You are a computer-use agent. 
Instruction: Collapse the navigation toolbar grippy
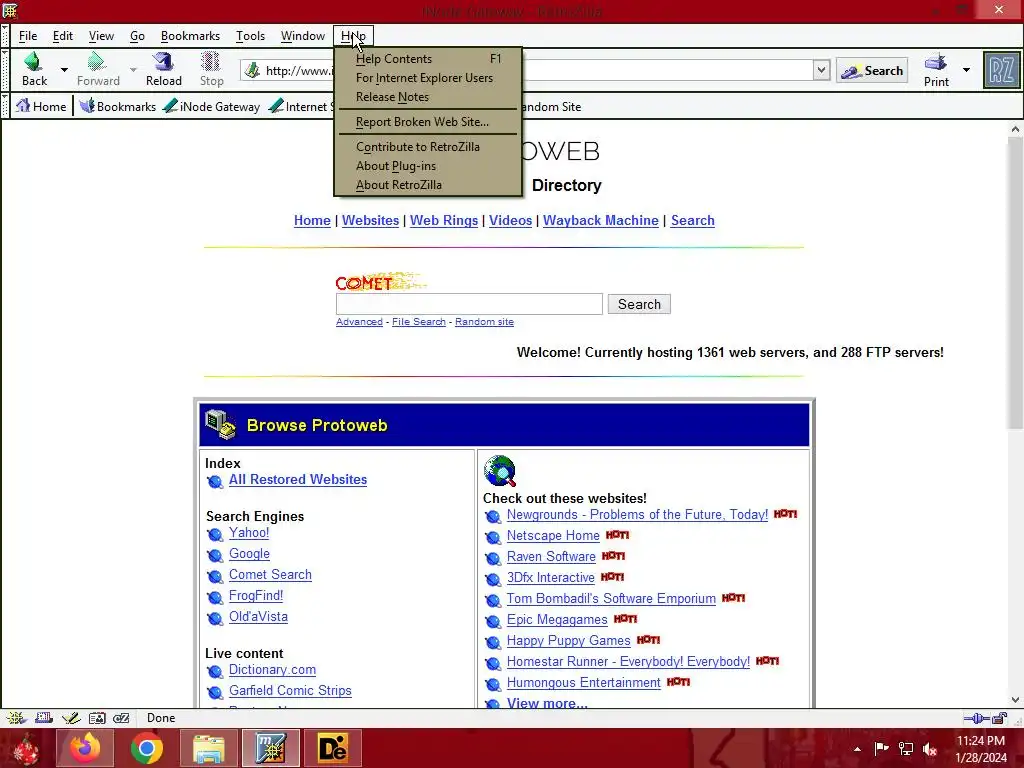click(5, 70)
